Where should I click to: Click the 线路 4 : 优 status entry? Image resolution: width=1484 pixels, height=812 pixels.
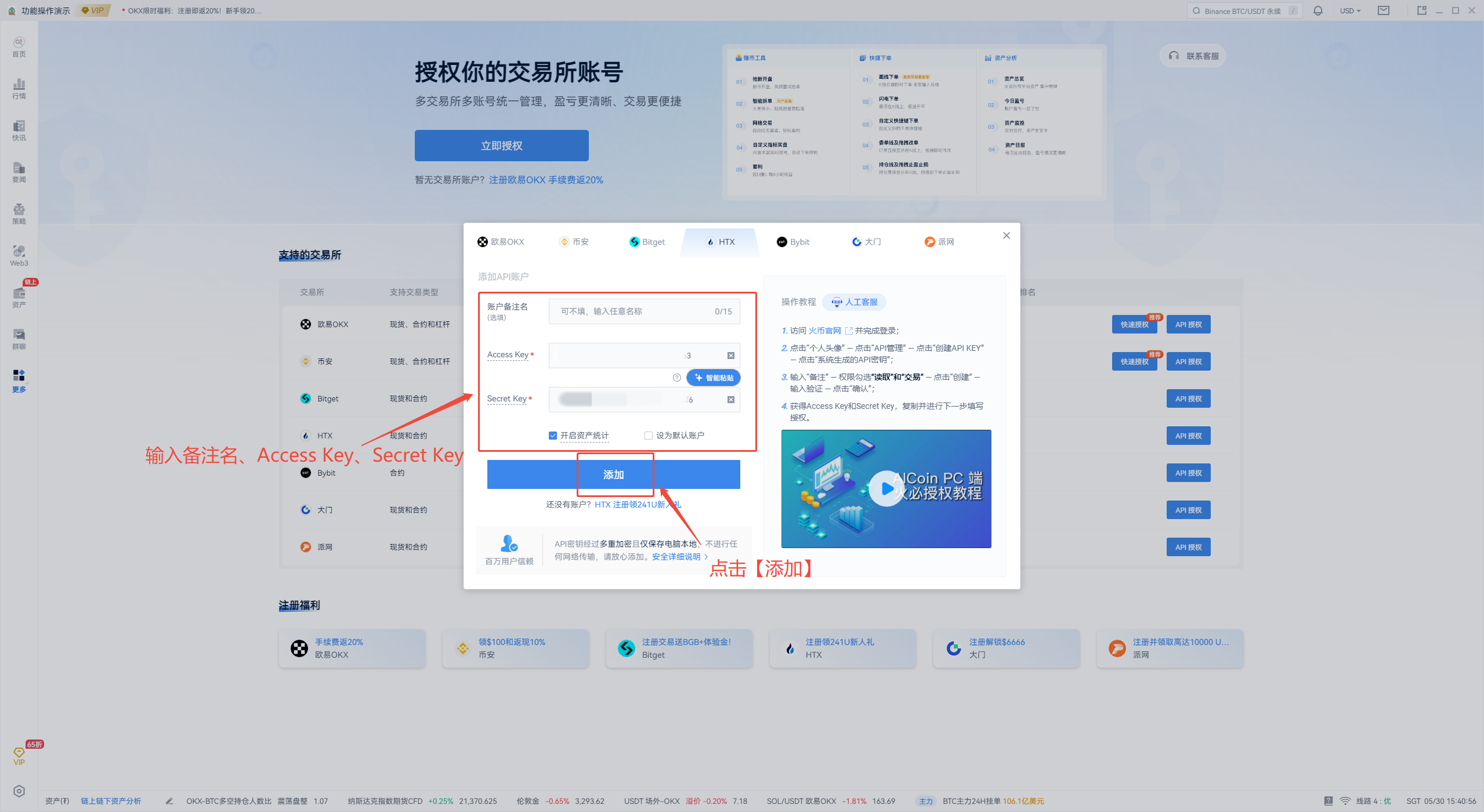1374,801
